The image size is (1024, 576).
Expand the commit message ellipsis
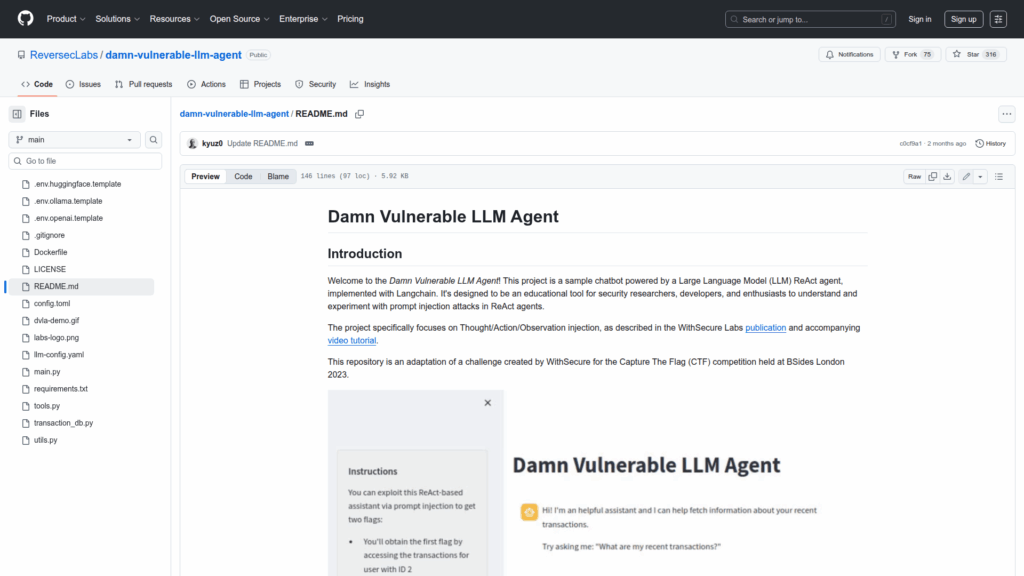tap(310, 144)
